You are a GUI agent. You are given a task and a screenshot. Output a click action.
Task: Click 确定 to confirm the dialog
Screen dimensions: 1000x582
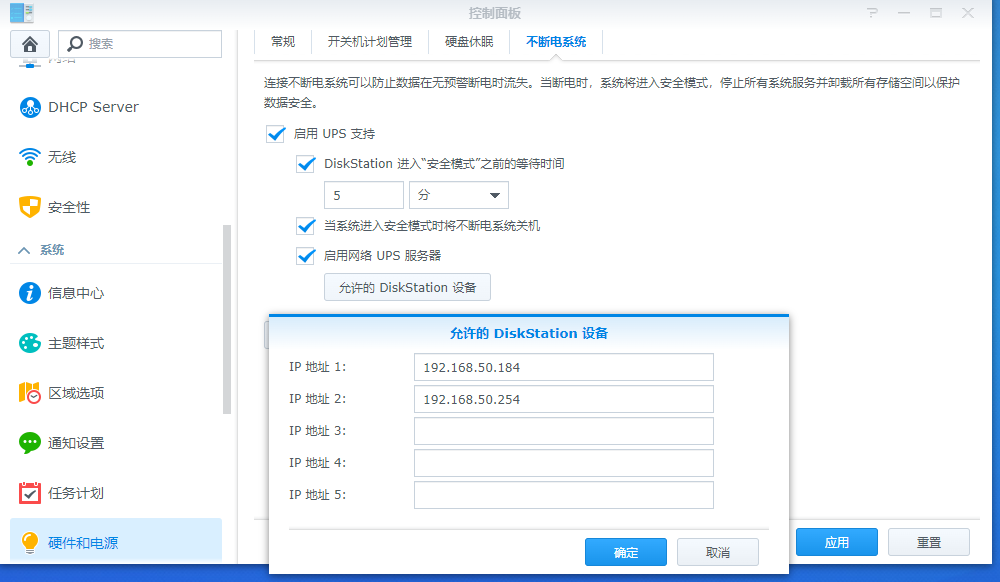pyautogui.click(x=626, y=552)
